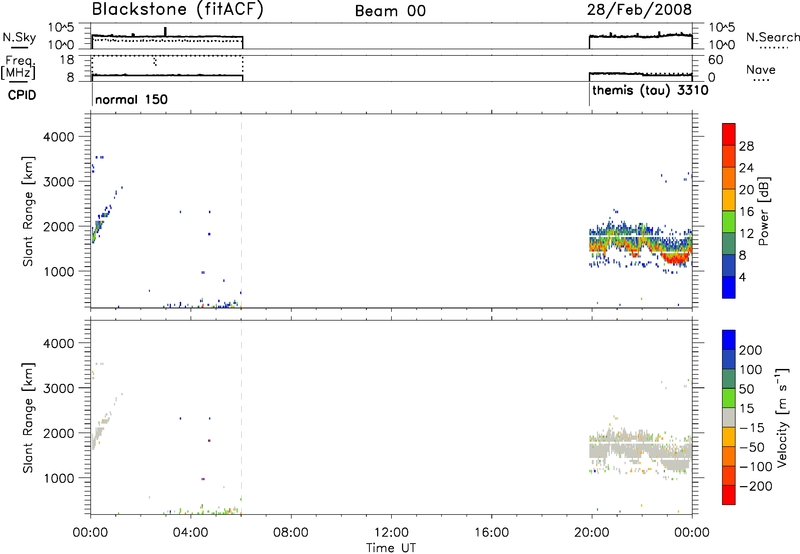Click the 'Blackstone (fitACF)' title text
Image resolution: width=800 pixels, height=554 pixels.
pos(178,10)
